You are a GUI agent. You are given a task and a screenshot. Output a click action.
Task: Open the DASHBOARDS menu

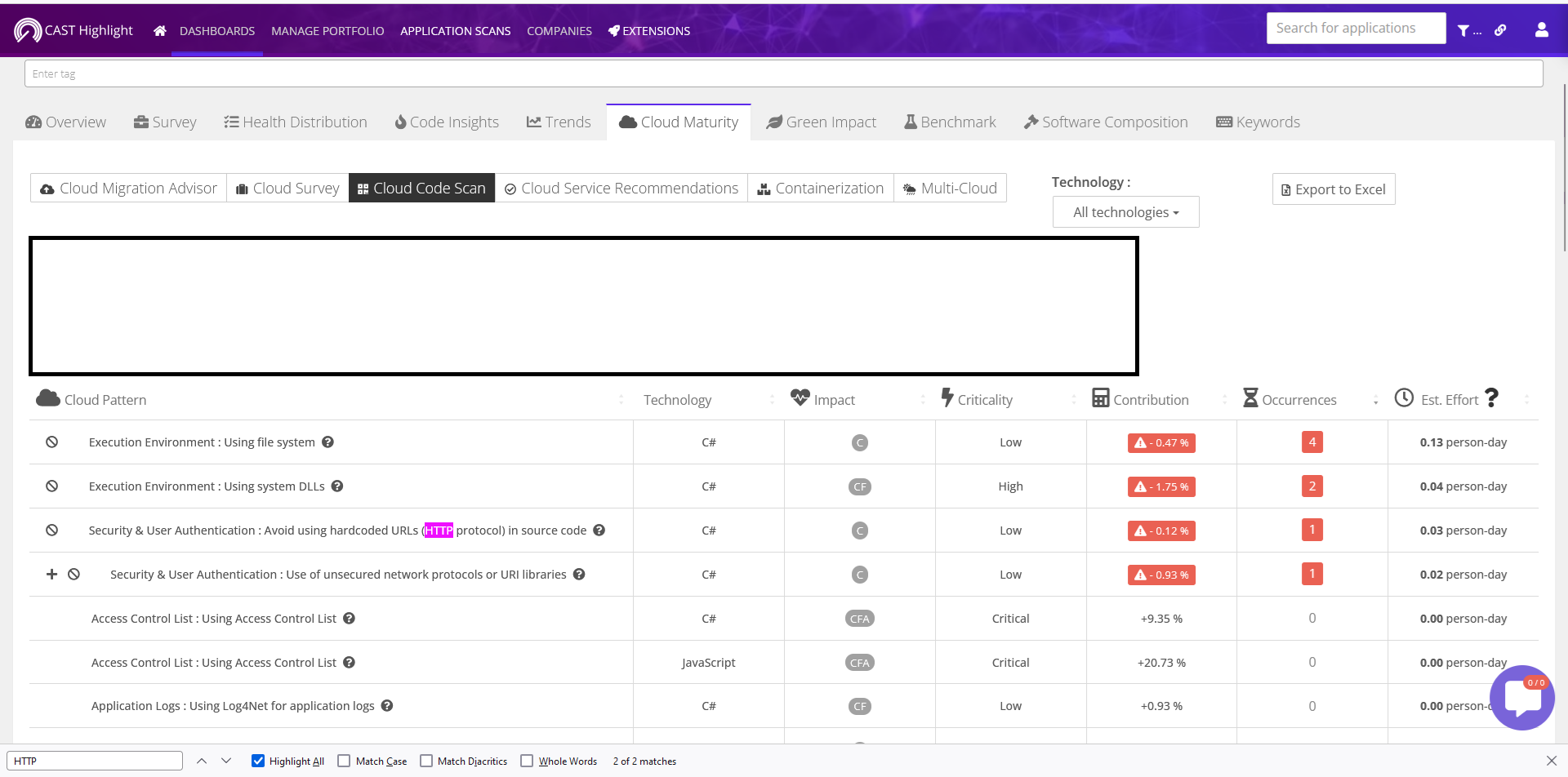pos(217,31)
